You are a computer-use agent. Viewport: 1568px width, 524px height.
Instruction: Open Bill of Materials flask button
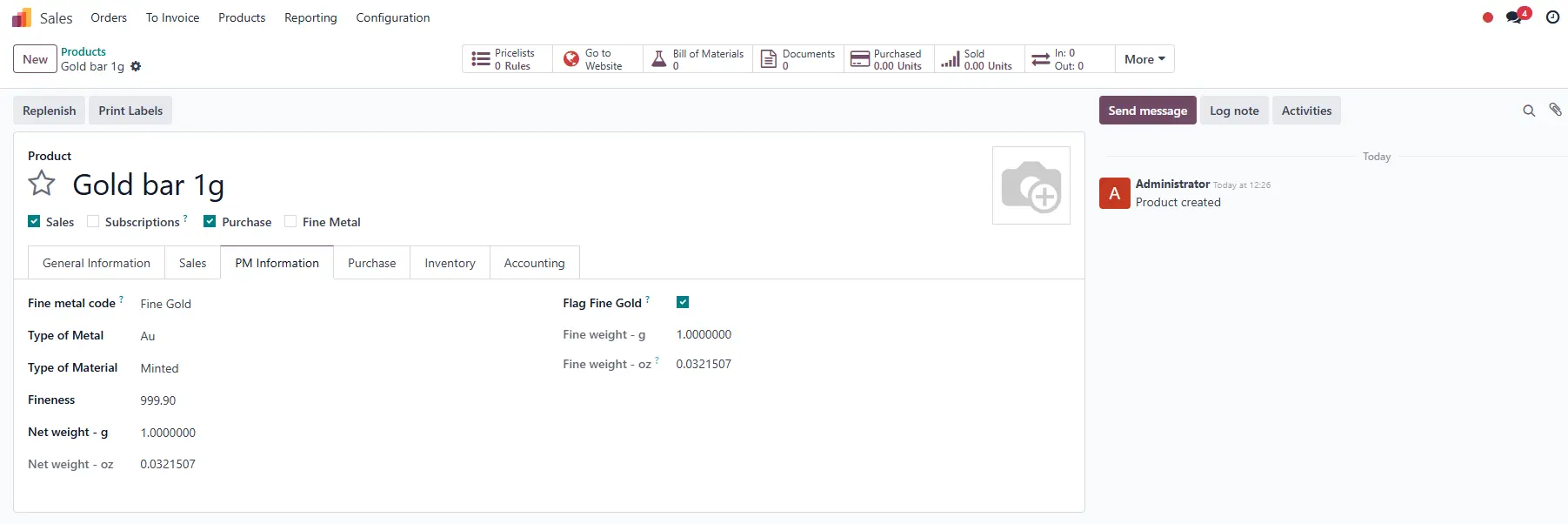click(x=697, y=59)
